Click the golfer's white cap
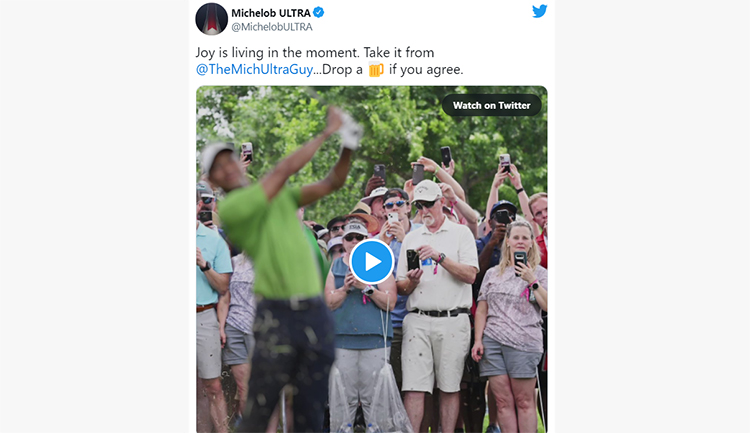This screenshot has width=750, height=433. pos(215,155)
